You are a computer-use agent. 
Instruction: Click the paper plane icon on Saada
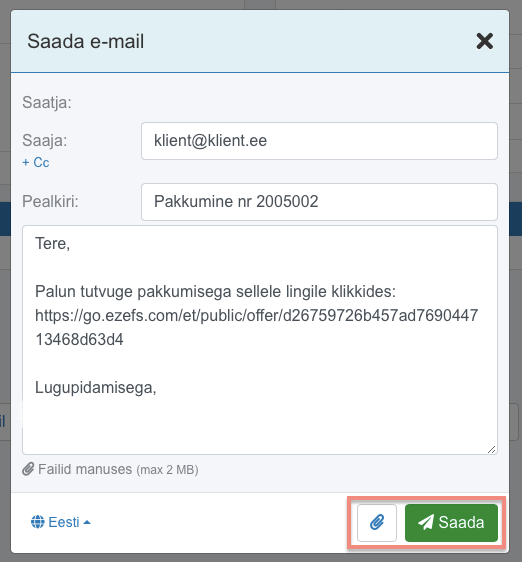pyautogui.click(x=426, y=522)
